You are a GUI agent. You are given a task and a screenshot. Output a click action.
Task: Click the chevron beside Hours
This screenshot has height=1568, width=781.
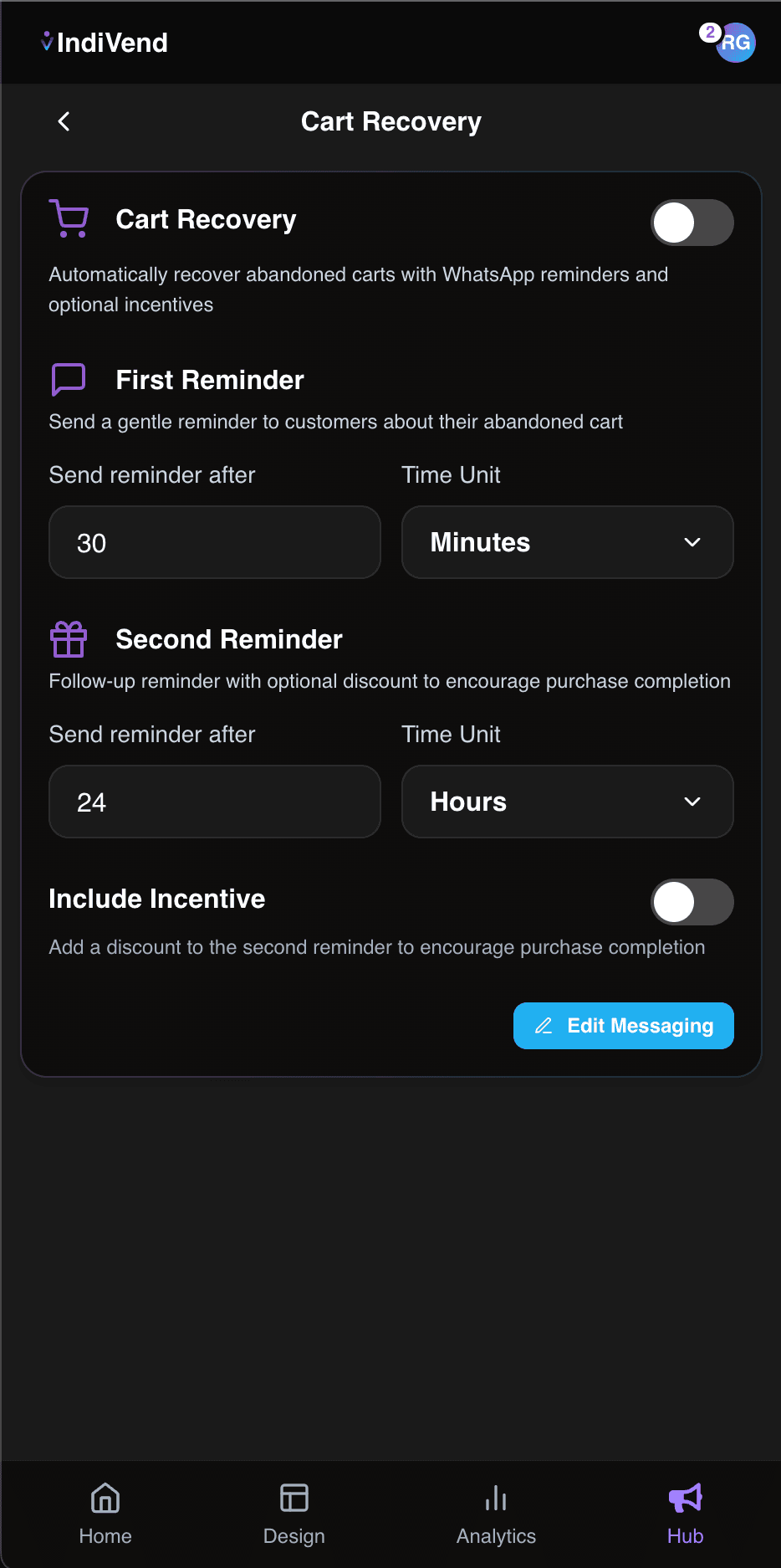[x=692, y=802]
